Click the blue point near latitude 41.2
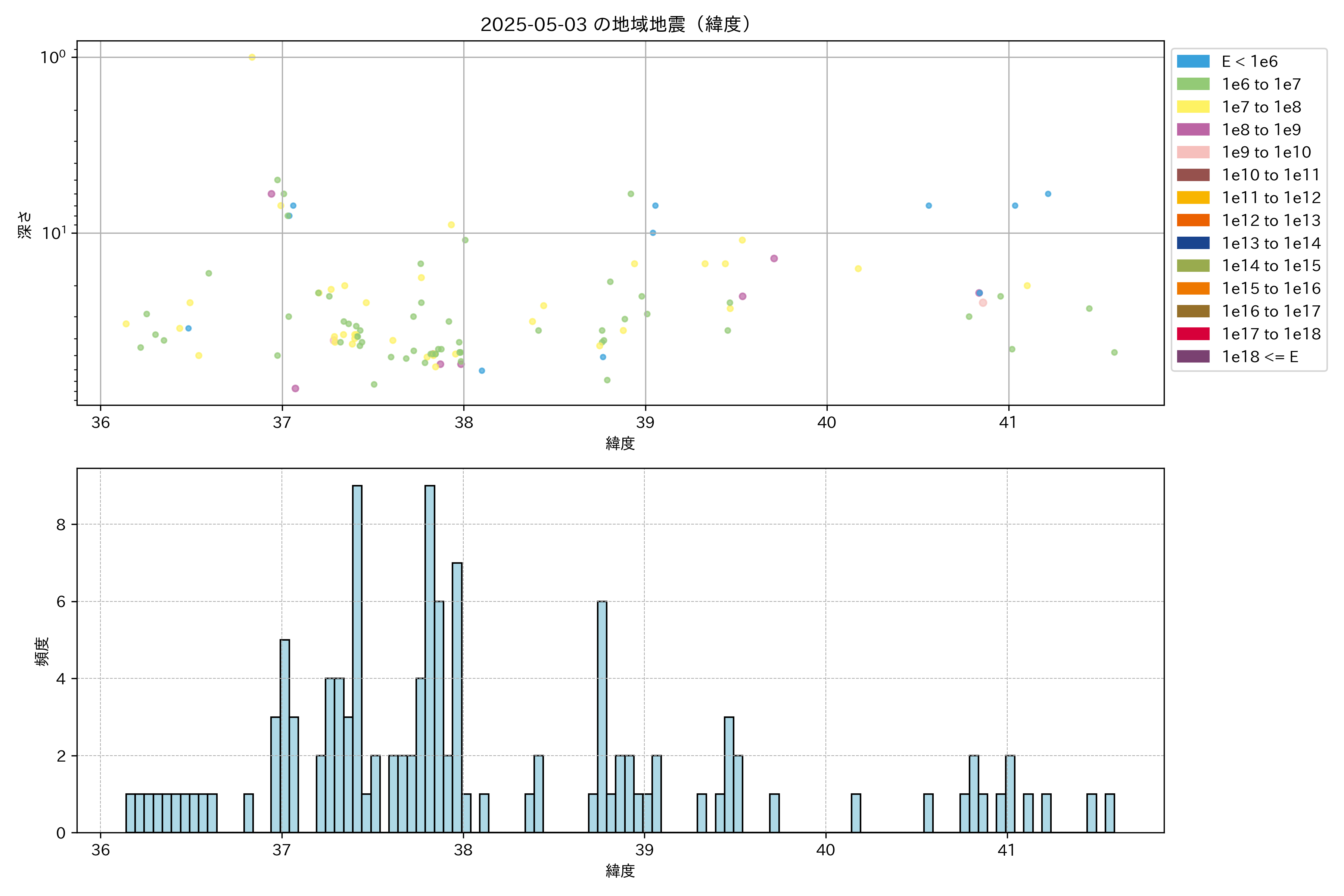1344x896 pixels. pyautogui.click(x=1048, y=194)
